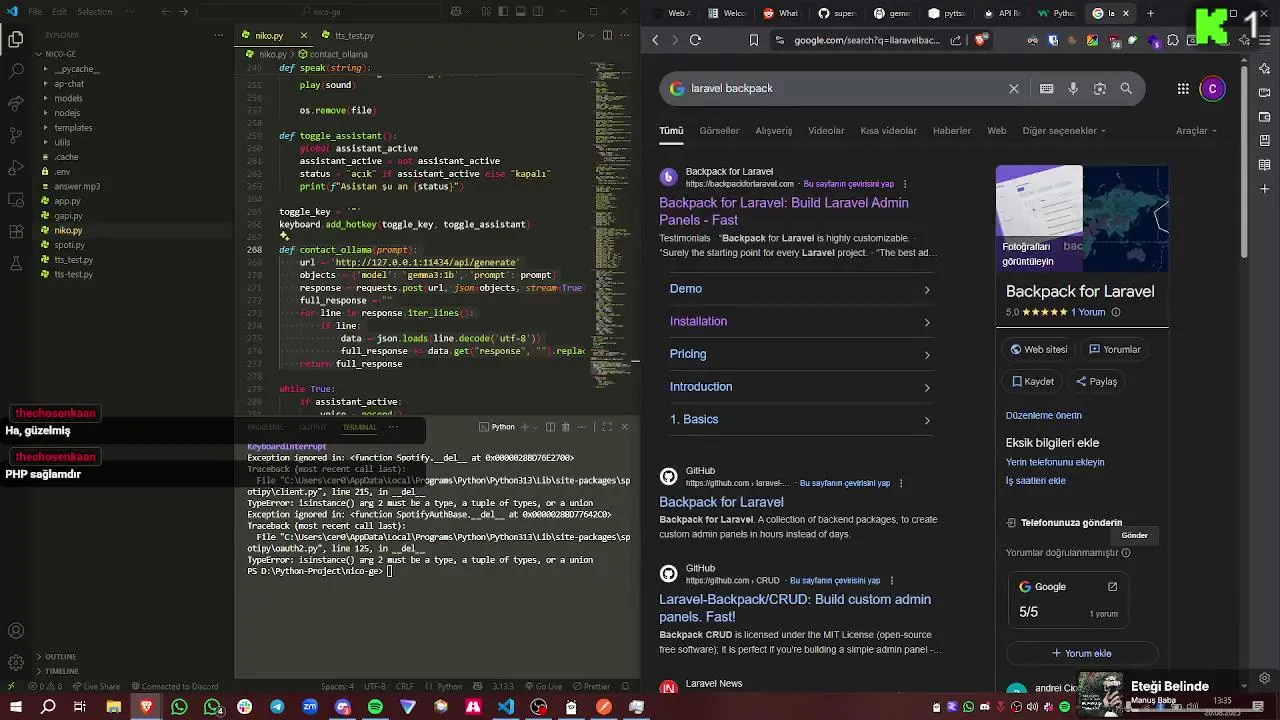The width and height of the screenshot is (1280, 720).
Task: Bookmark the current page in the browser
Action: tap(754, 40)
